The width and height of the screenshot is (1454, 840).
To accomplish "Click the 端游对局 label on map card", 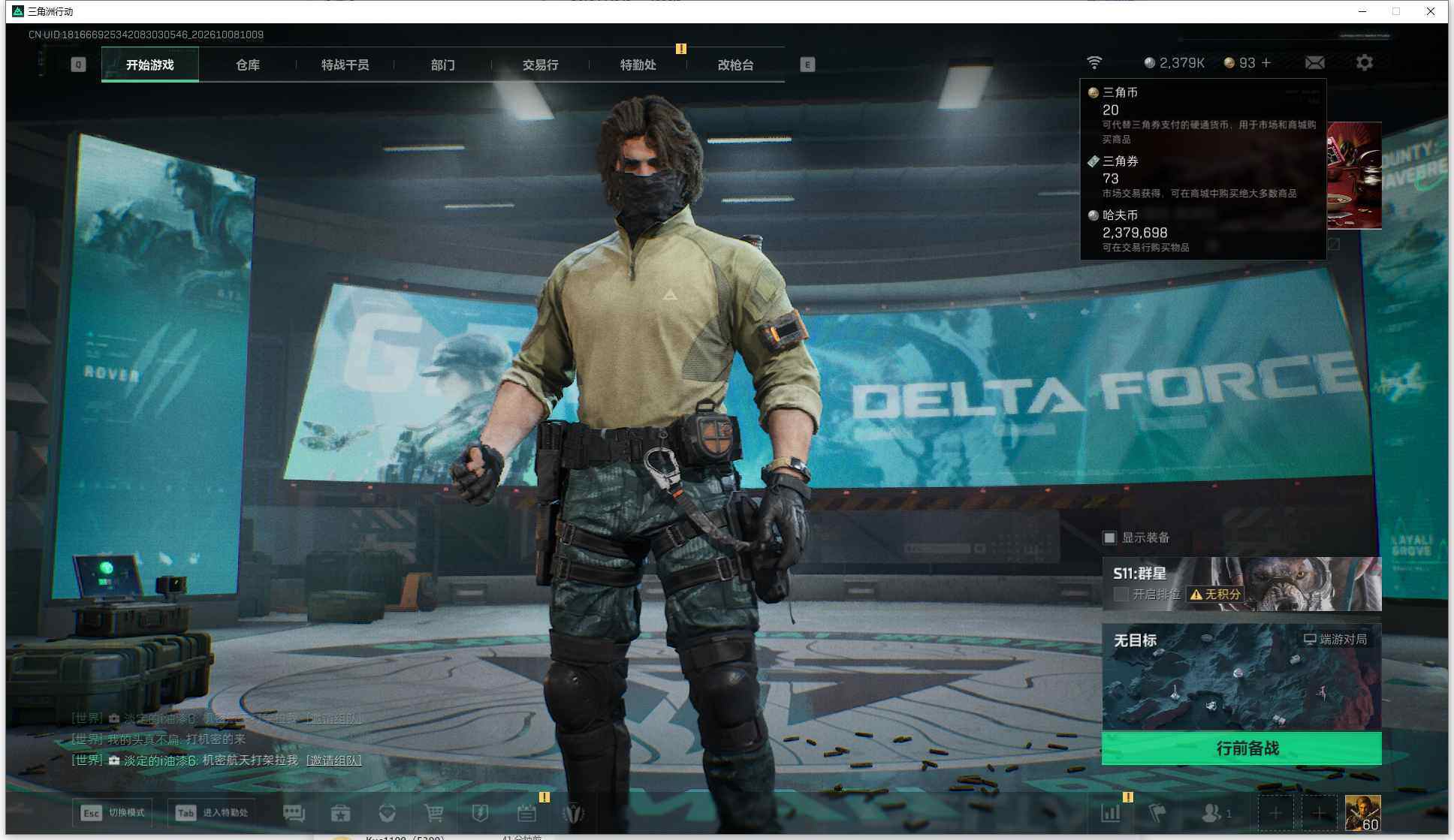I will click(x=1335, y=640).
